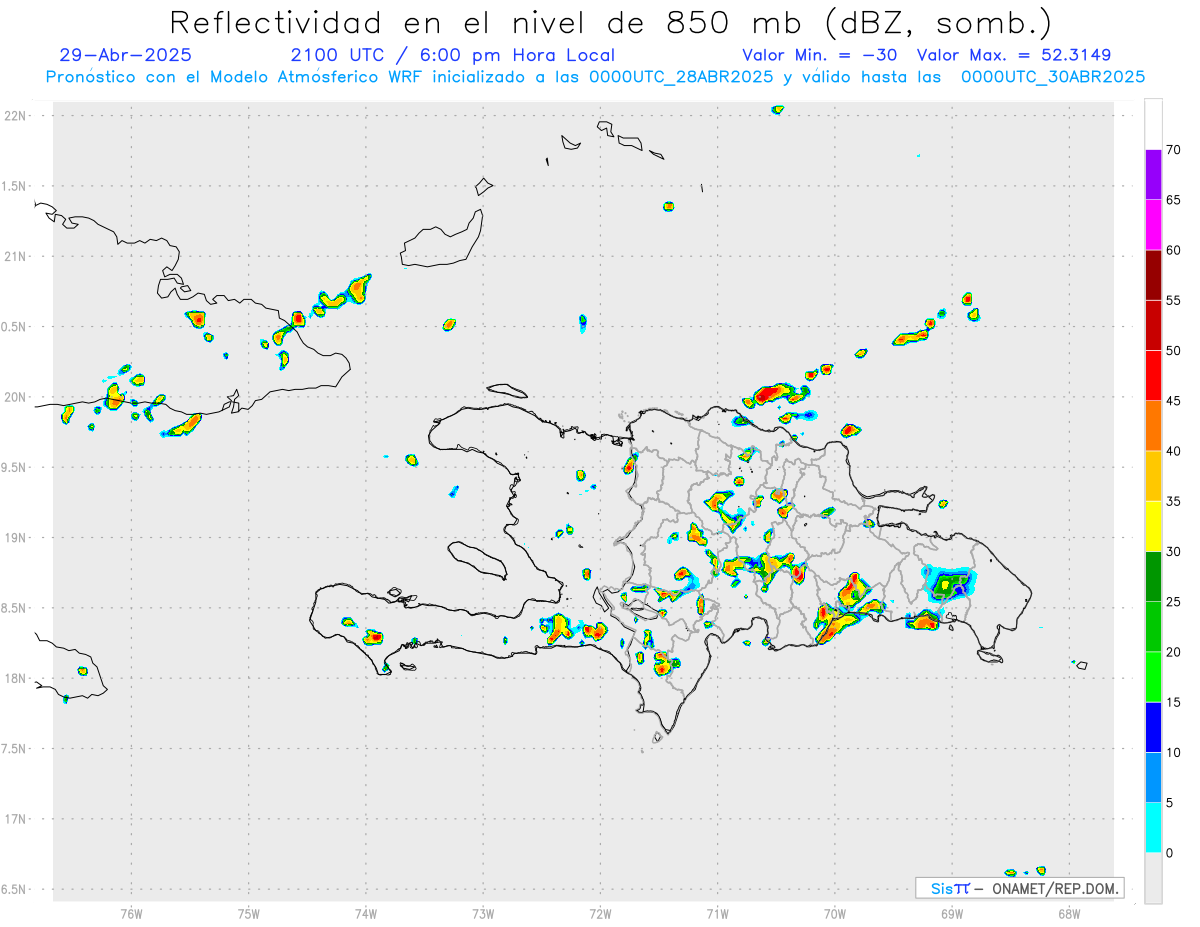This screenshot has height=927, width=1200.
Task: Click the colorbar label '5'
Action: pyautogui.click(x=1170, y=803)
